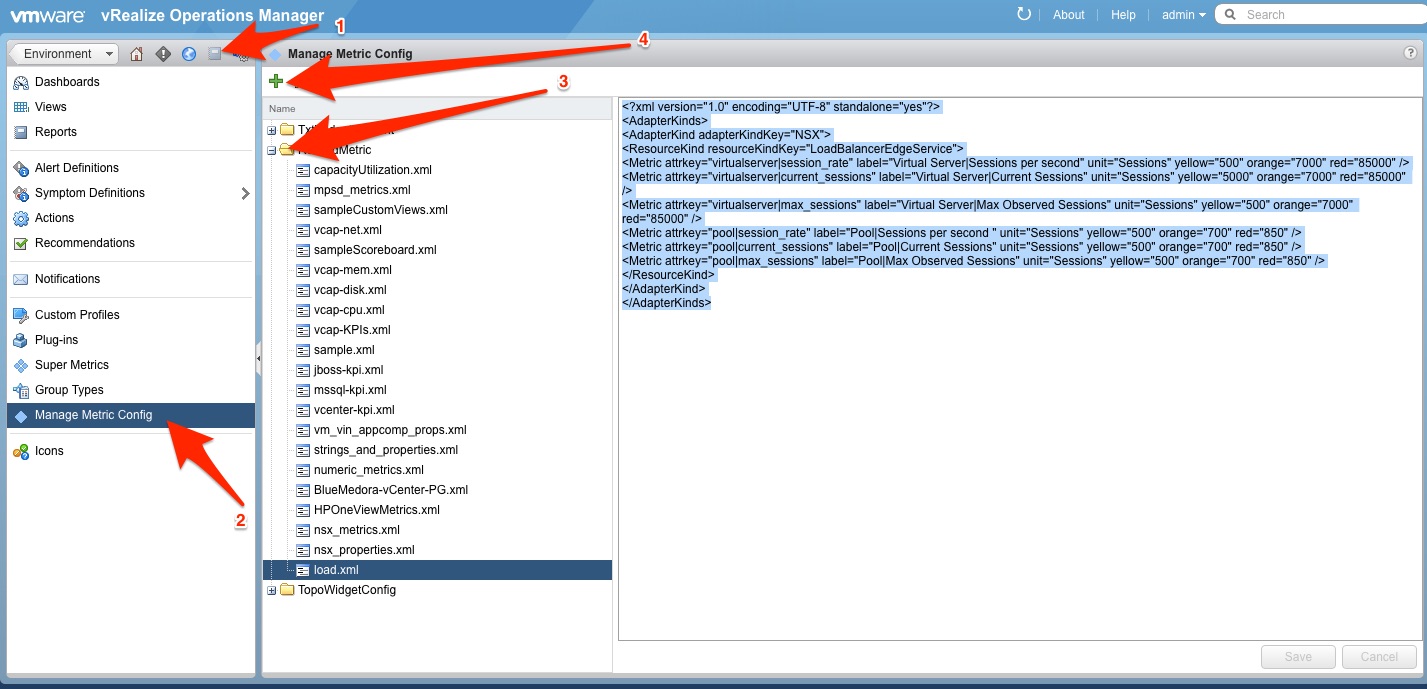Click in the Search input field
Image resolution: width=1427 pixels, height=689 pixels.
(x=1325, y=15)
